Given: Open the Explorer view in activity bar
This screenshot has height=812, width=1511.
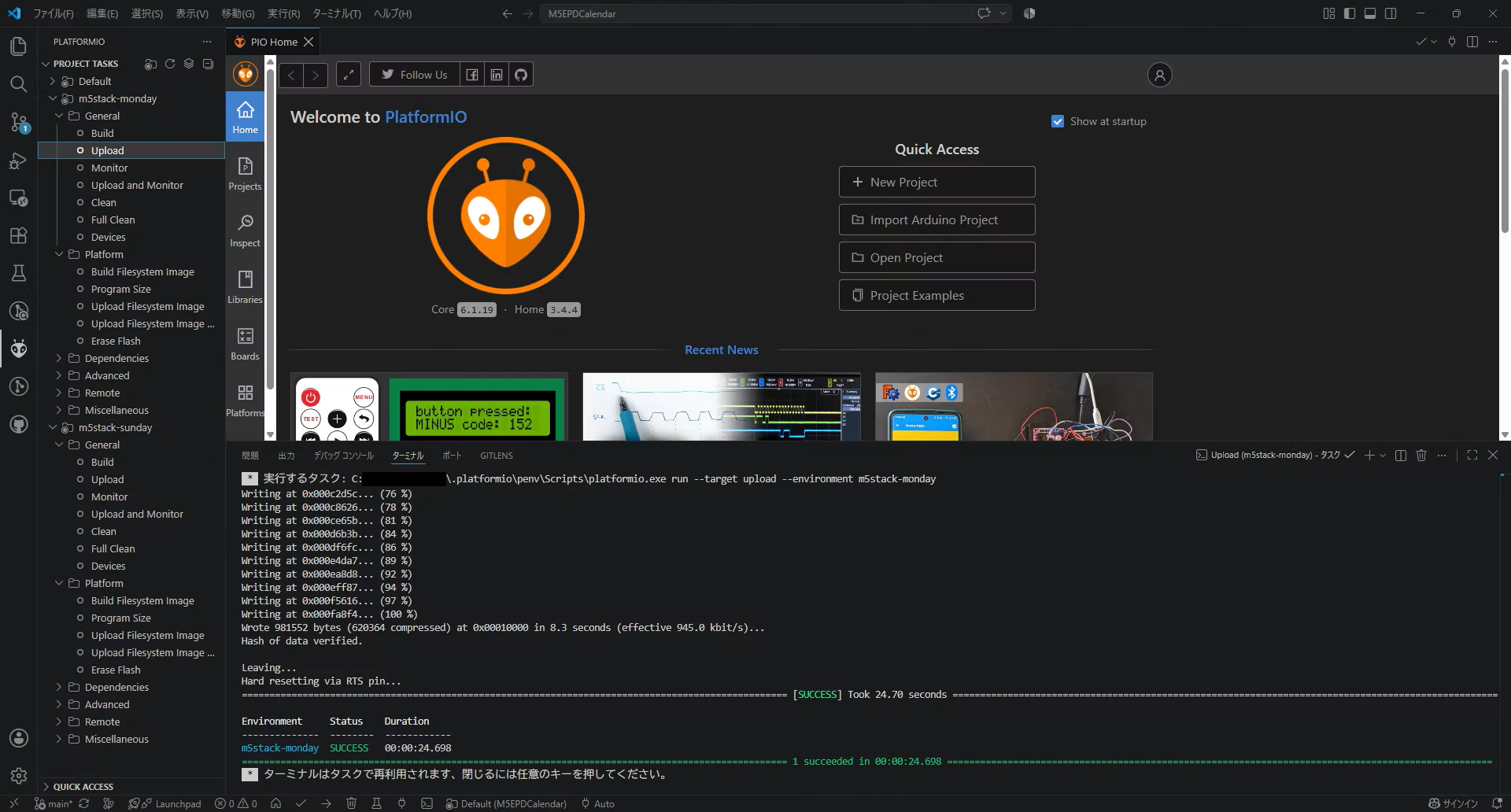Looking at the screenshot, I should pos(18,46).
